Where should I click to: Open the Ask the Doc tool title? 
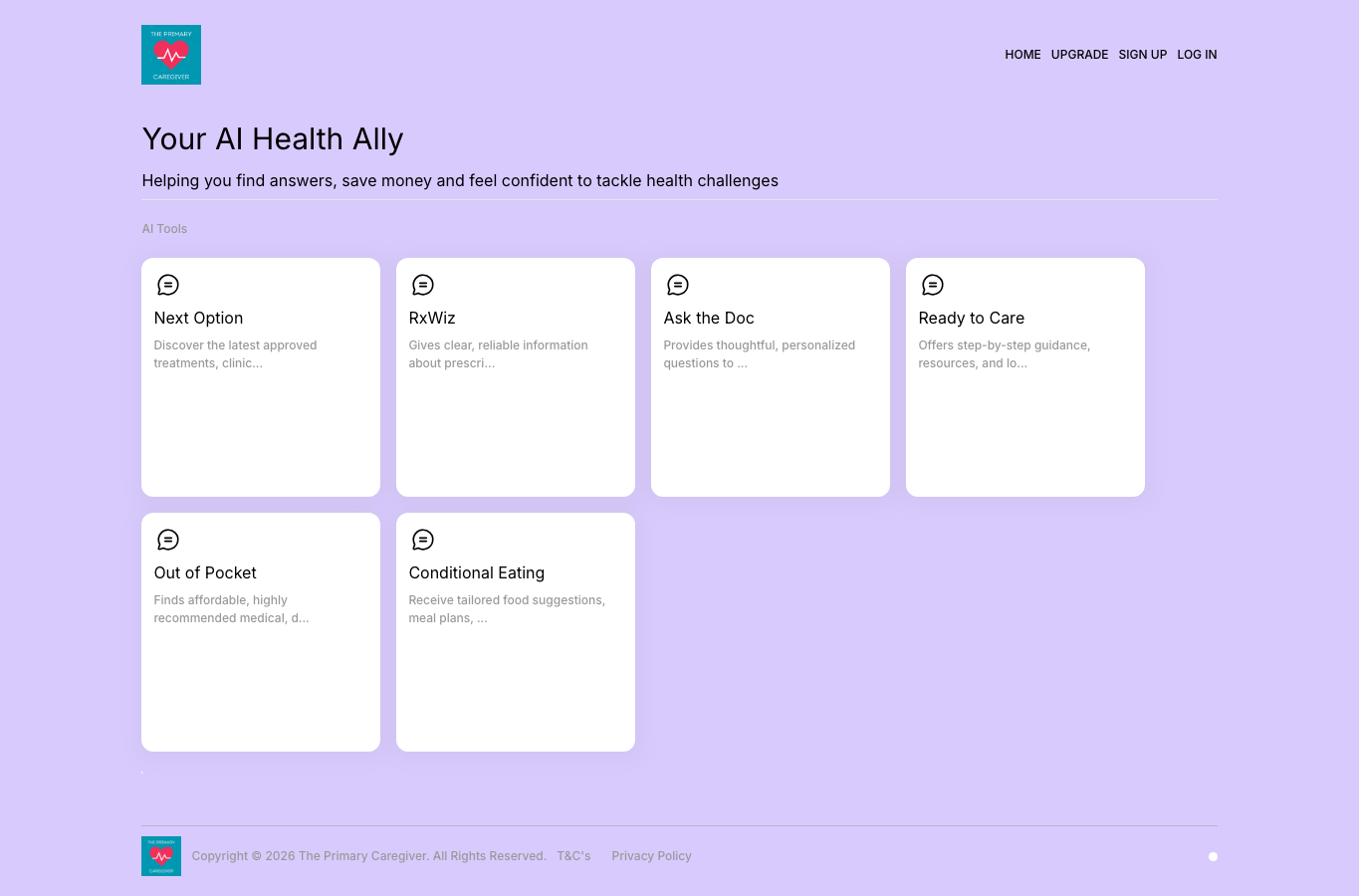[709, 318]
